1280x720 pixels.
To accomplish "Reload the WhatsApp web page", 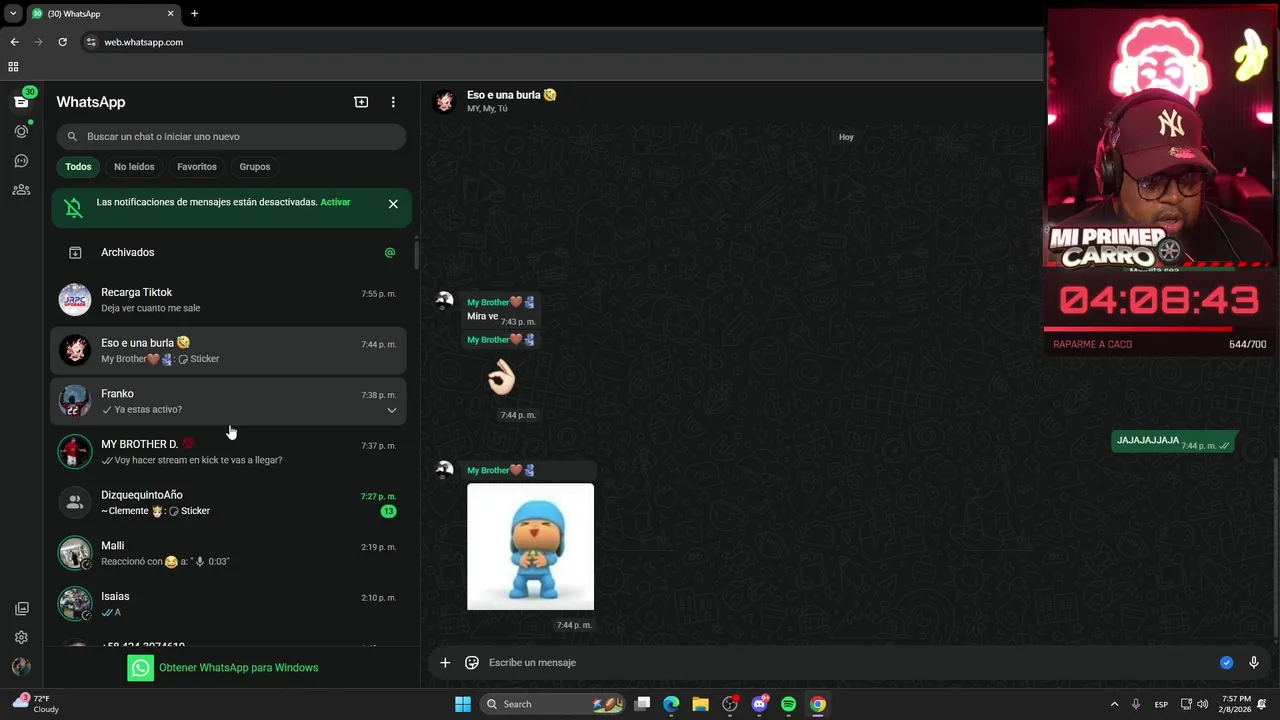I will 62,42.
